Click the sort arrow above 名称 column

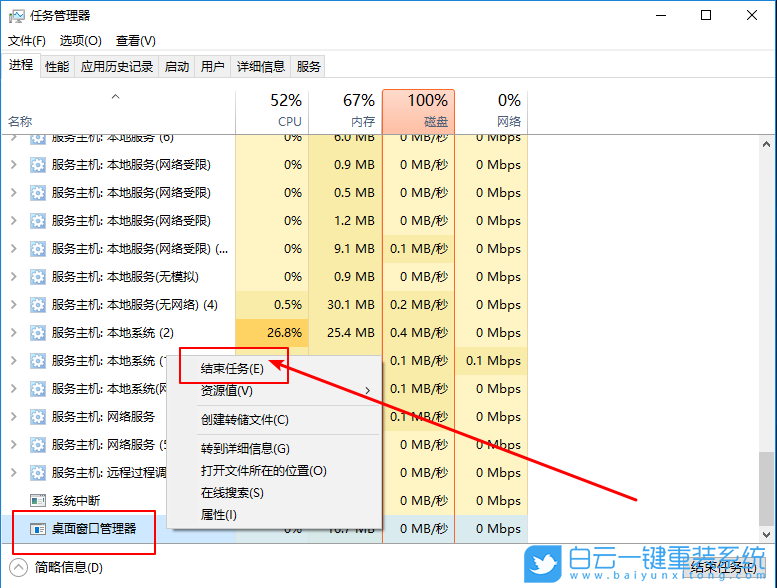pyautogui.click(x=115, y=97)
